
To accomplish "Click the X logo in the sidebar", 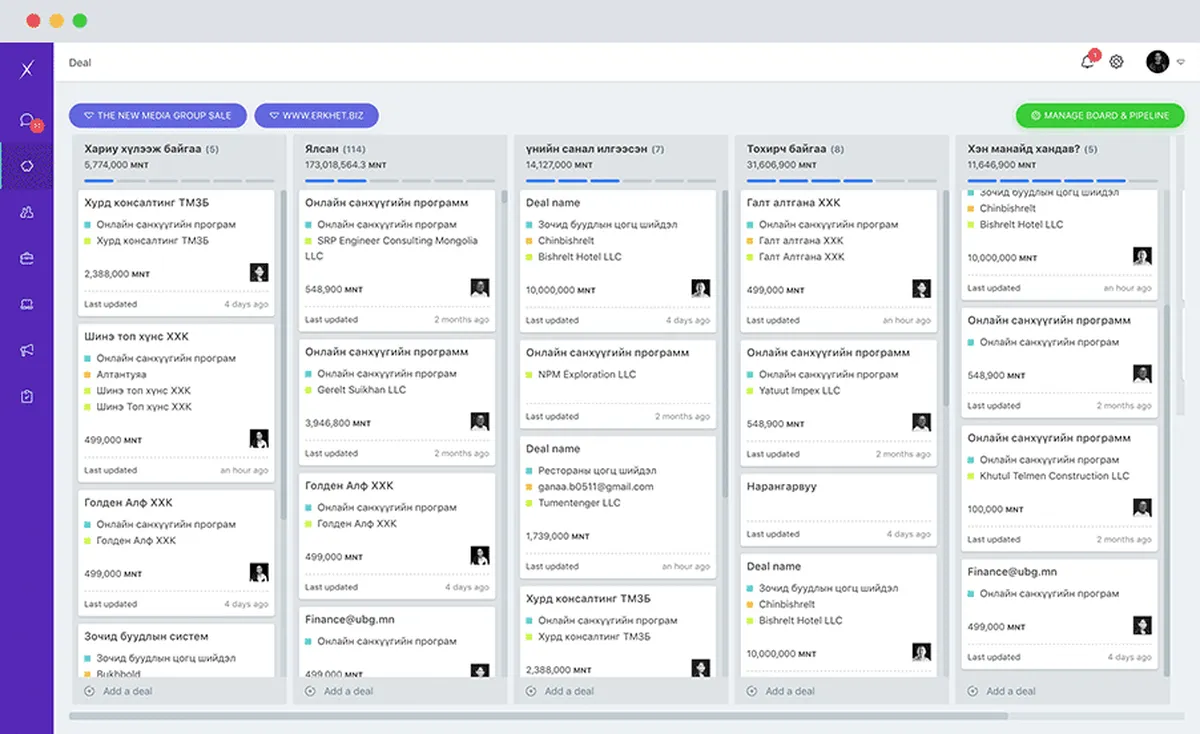I will 27,68.
